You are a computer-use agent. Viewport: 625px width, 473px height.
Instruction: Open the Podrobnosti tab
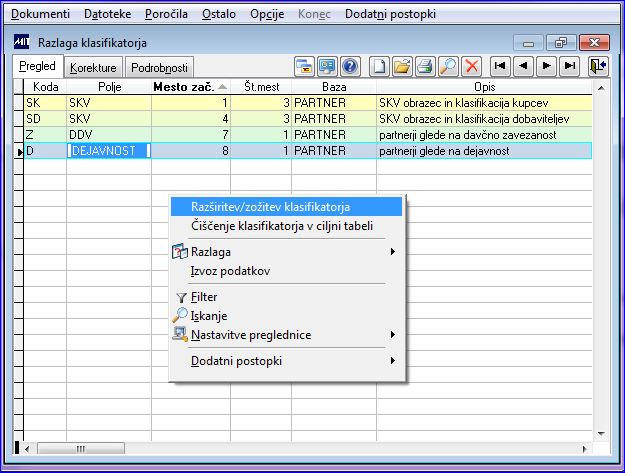(x=159, y=68)
